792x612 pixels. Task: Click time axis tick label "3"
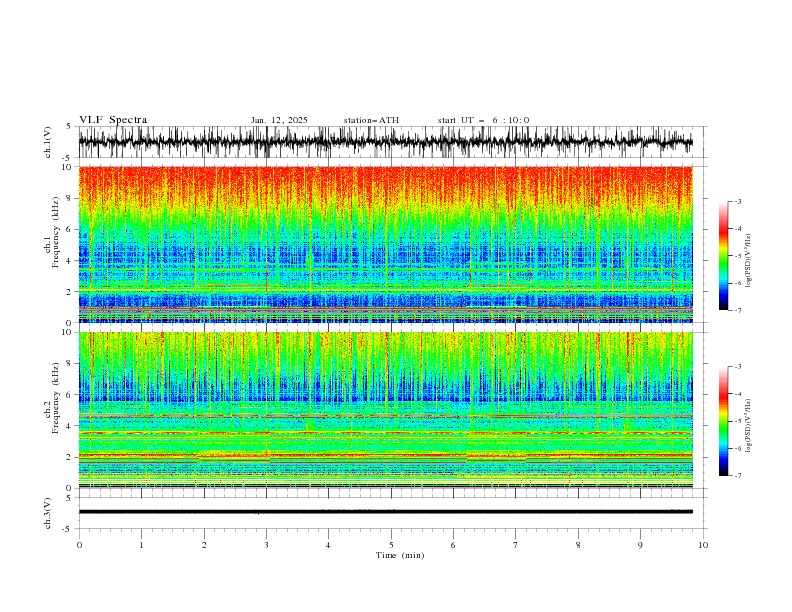pyautogui.click(x=266, y=545)
